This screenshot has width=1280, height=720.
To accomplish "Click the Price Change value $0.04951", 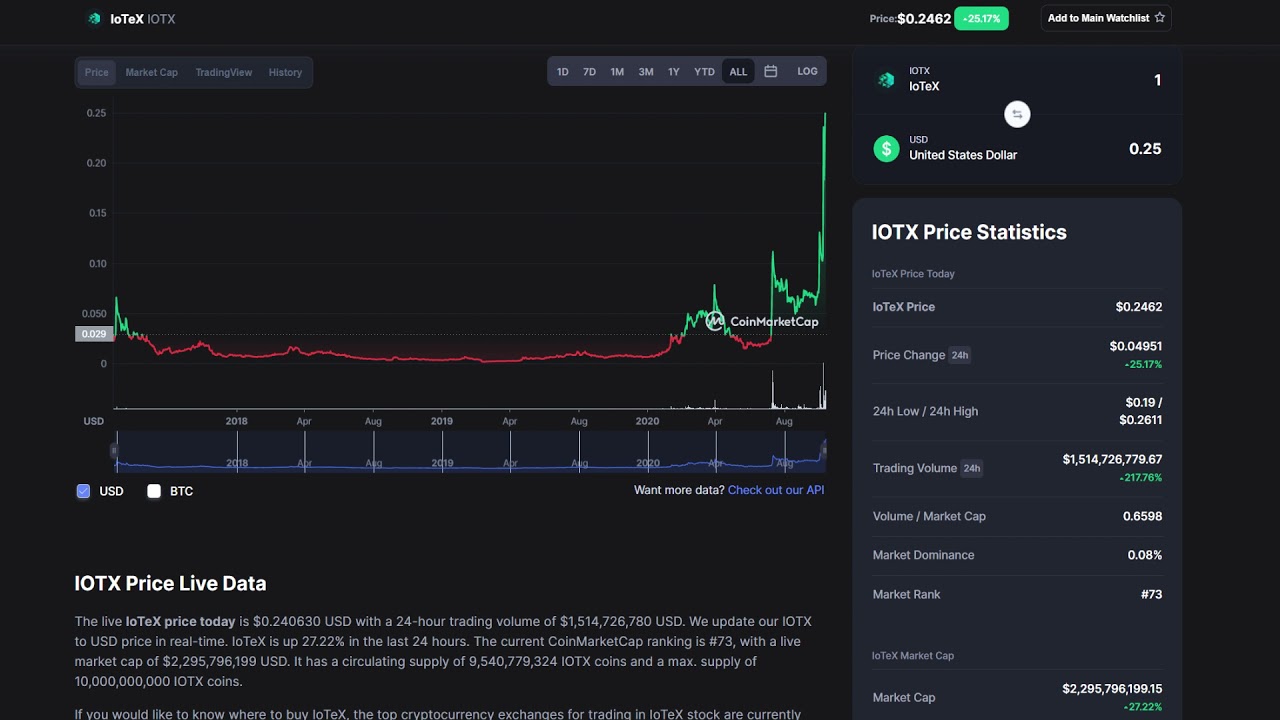I will point(1136,346).
